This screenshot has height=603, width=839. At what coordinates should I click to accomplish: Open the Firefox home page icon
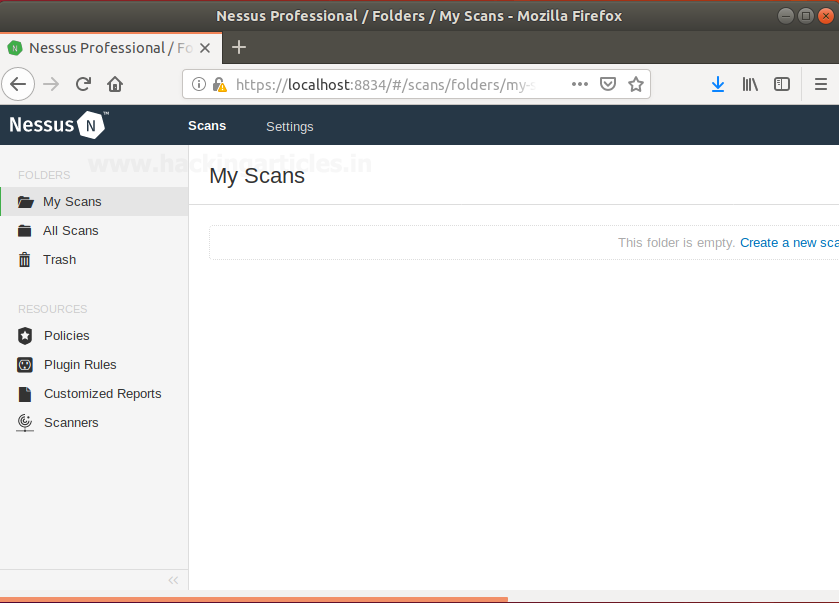tap(115, 84)
